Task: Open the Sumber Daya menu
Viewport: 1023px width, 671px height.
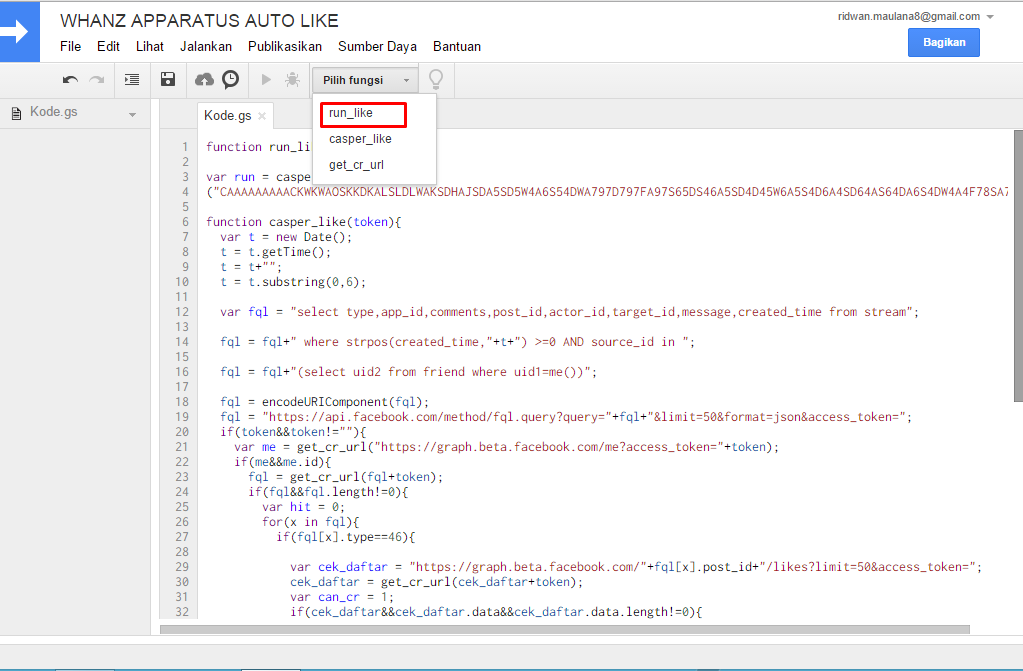Action: [x=377, y=46]
